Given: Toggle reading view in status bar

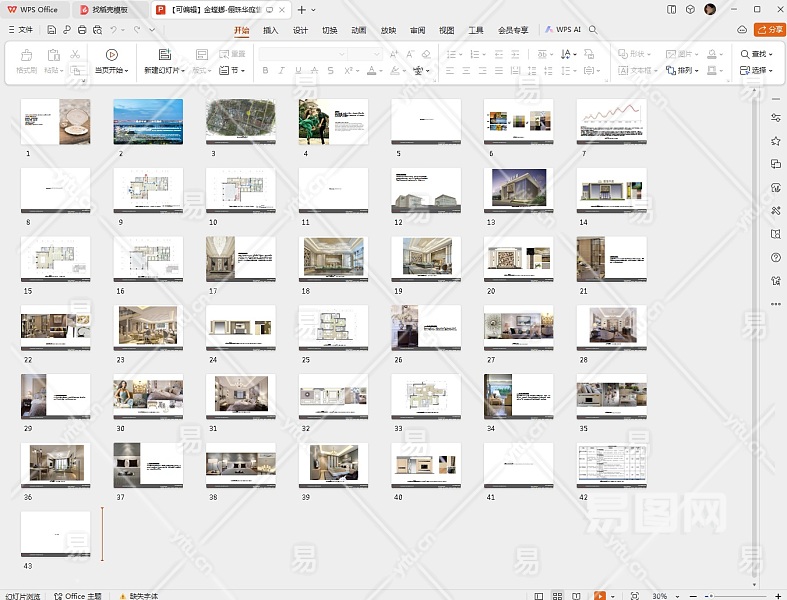Looking at the screenshot, I should [577, 596].
